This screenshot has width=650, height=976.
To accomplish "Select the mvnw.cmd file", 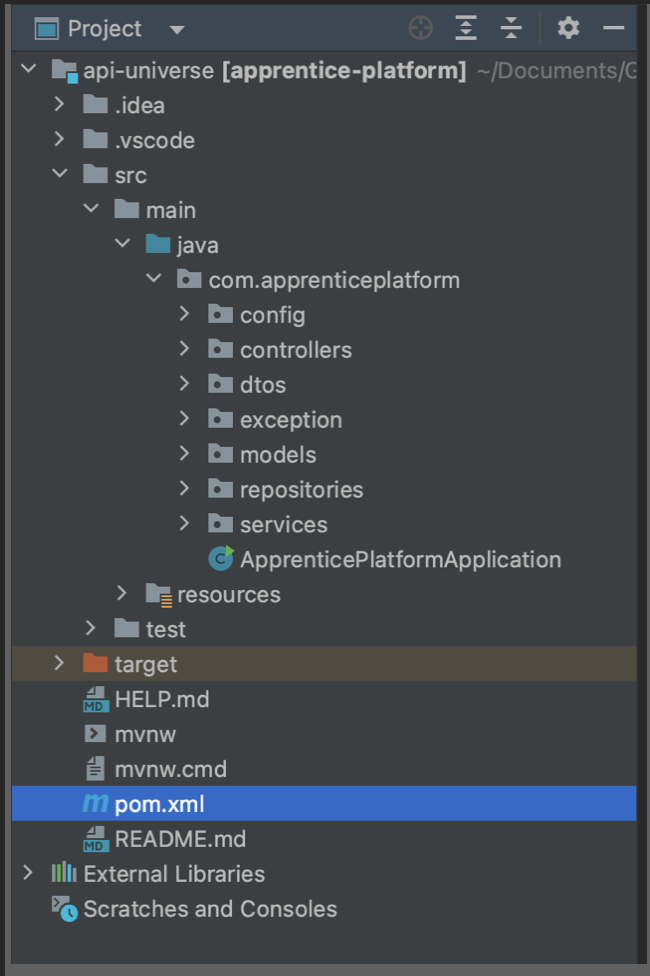I will pyautogui.click(x=170, y=769).
